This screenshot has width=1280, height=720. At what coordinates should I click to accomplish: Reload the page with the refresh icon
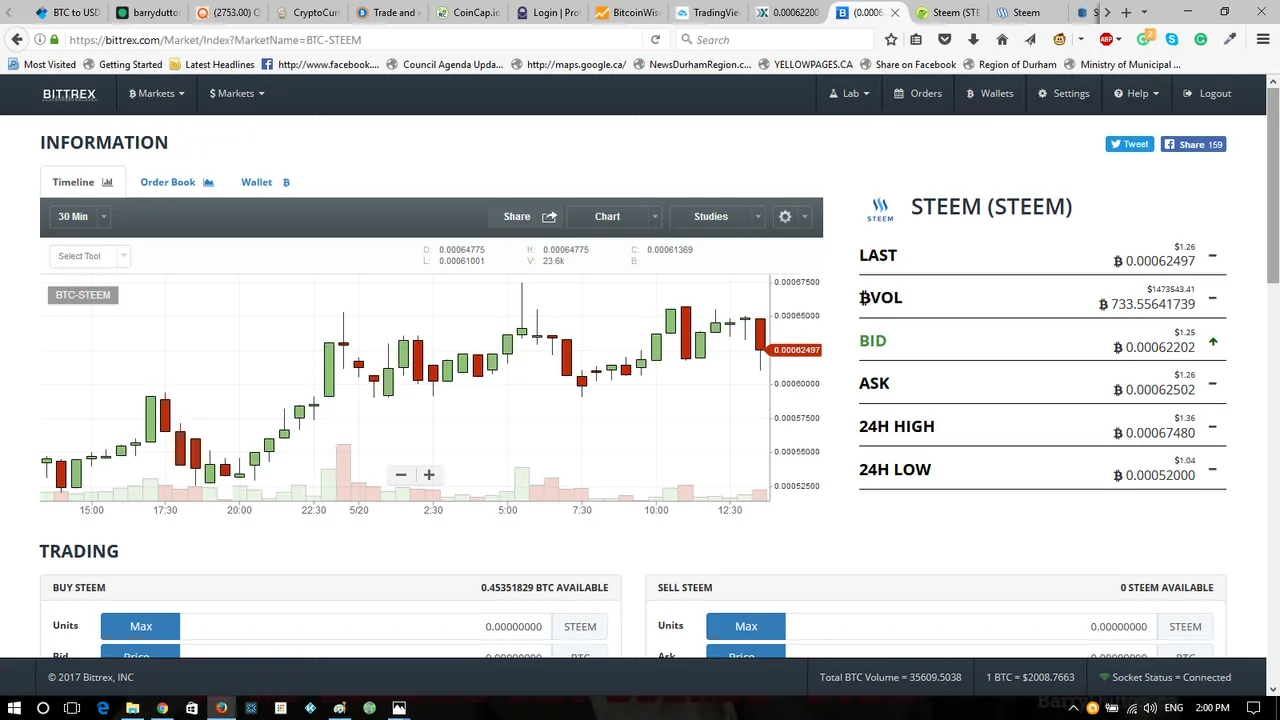click(x=655, y=39)
